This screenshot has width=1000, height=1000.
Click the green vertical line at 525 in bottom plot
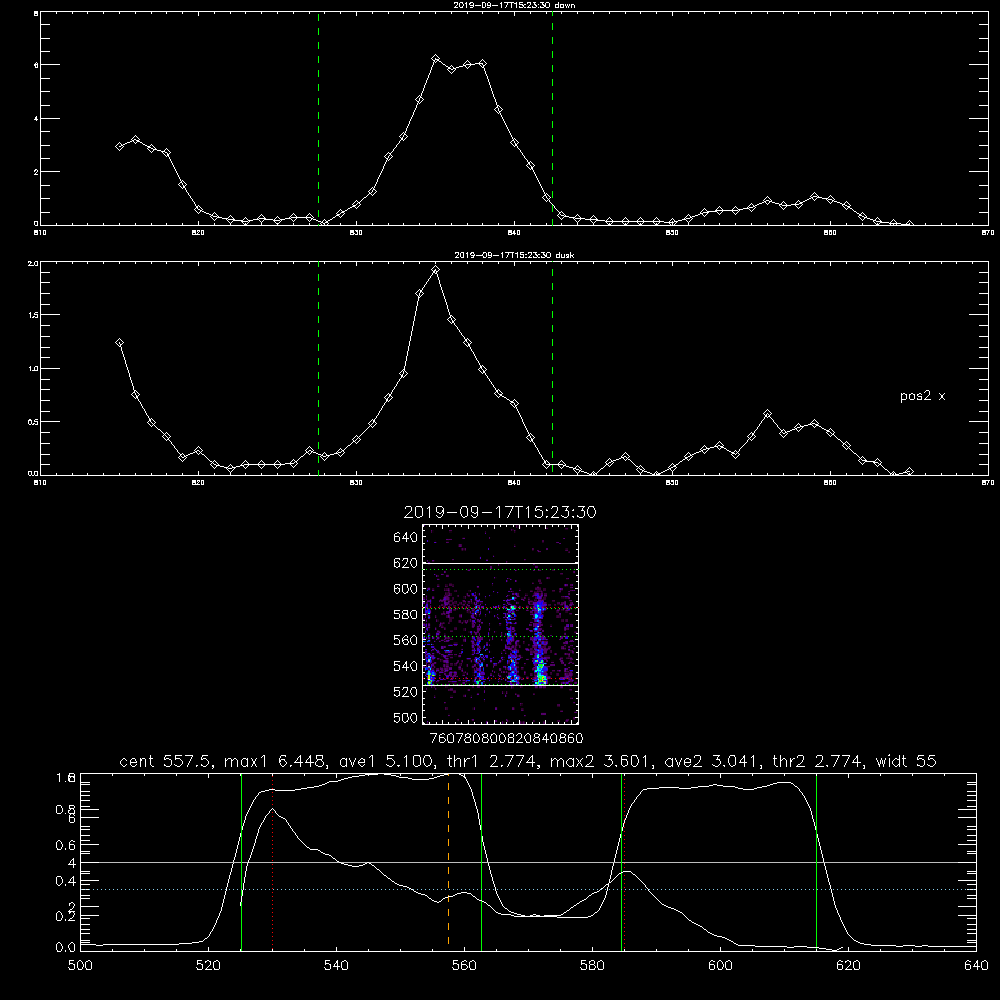pos(242,860)
